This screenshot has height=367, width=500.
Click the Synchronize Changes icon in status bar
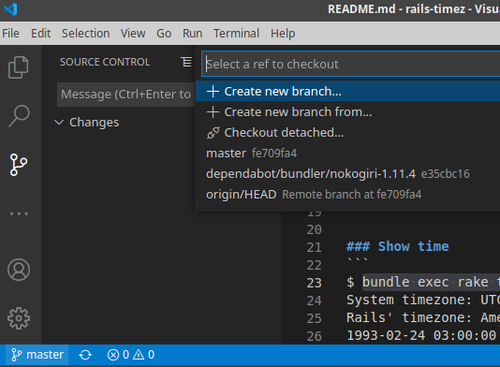point(85,355)
